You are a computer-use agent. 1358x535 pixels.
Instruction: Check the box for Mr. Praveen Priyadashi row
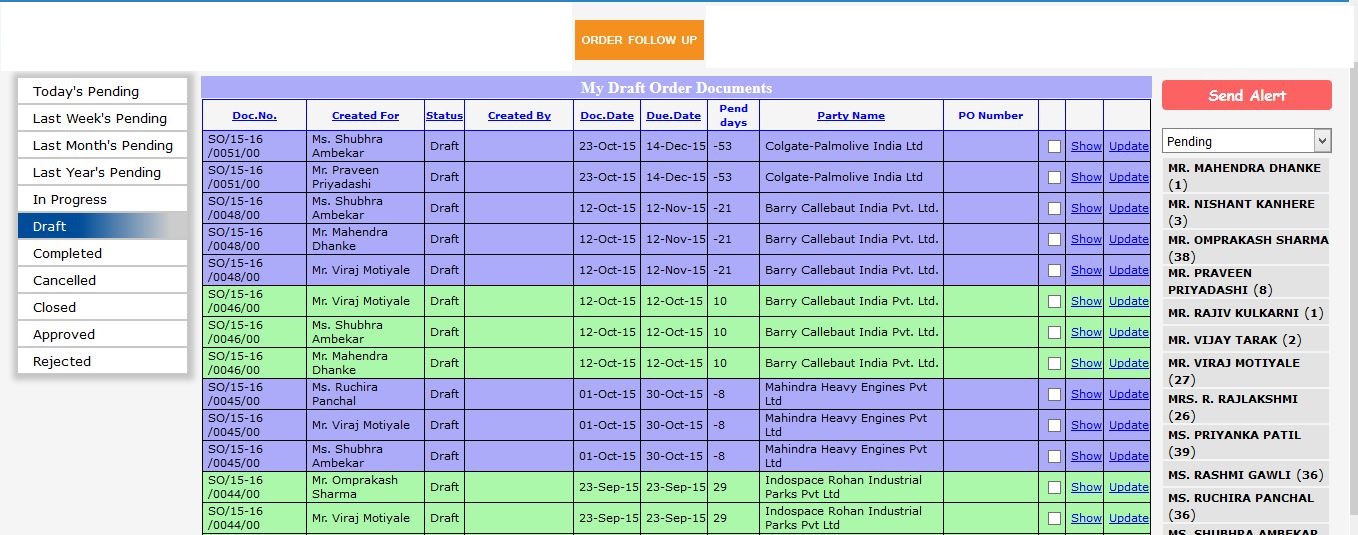click(1053, 177)
